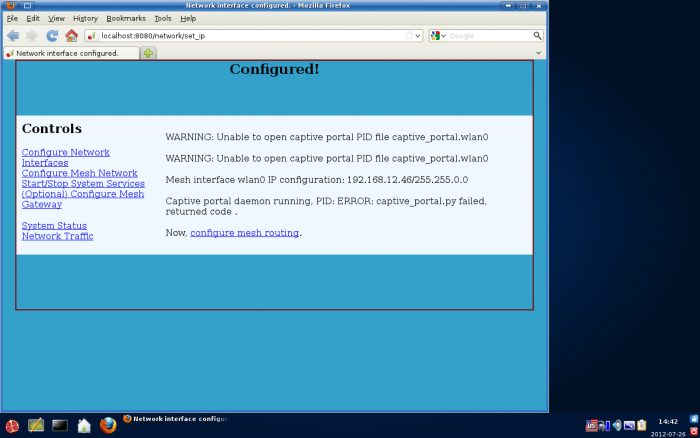Minimize the Firefox window

click(x=508, y=5)
